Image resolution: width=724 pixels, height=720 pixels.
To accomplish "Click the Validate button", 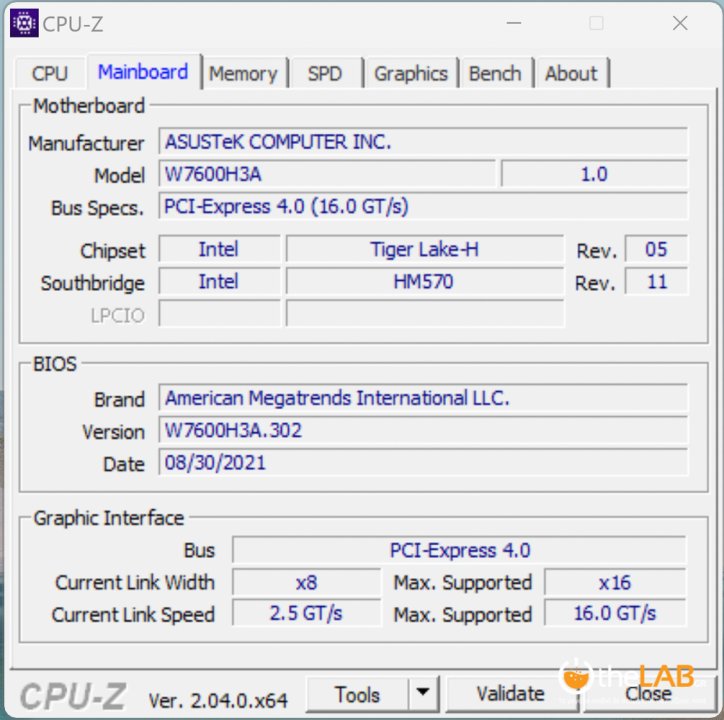I will [x=511, y=694].
